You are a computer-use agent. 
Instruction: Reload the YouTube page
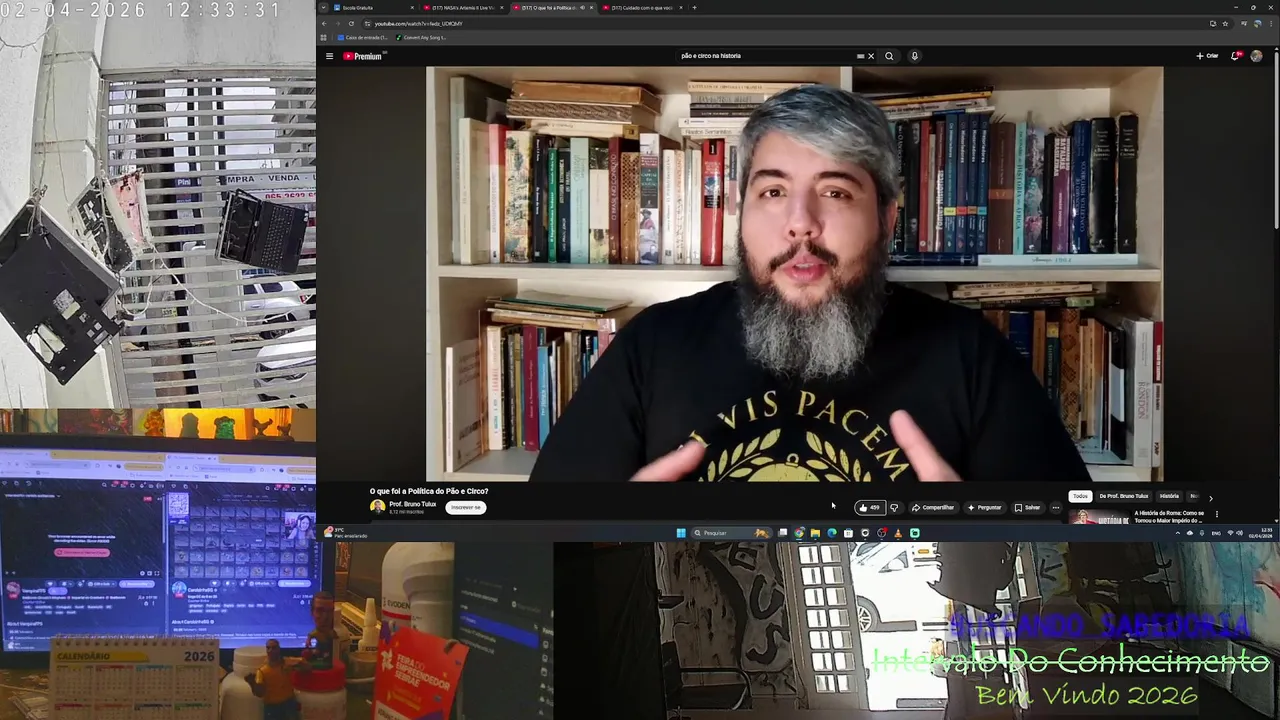[351, 23]
